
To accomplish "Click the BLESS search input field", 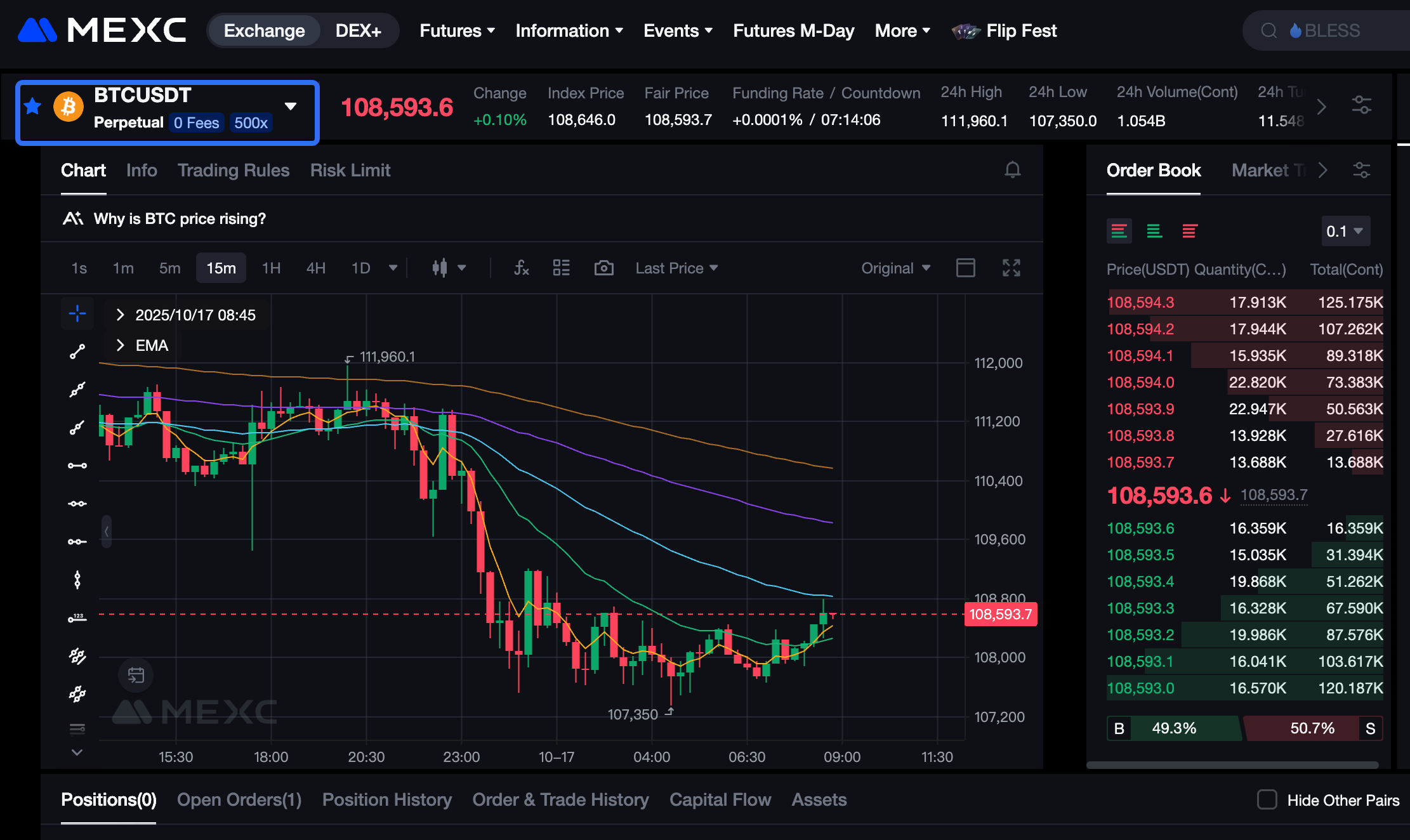I will click(1331, 30).
